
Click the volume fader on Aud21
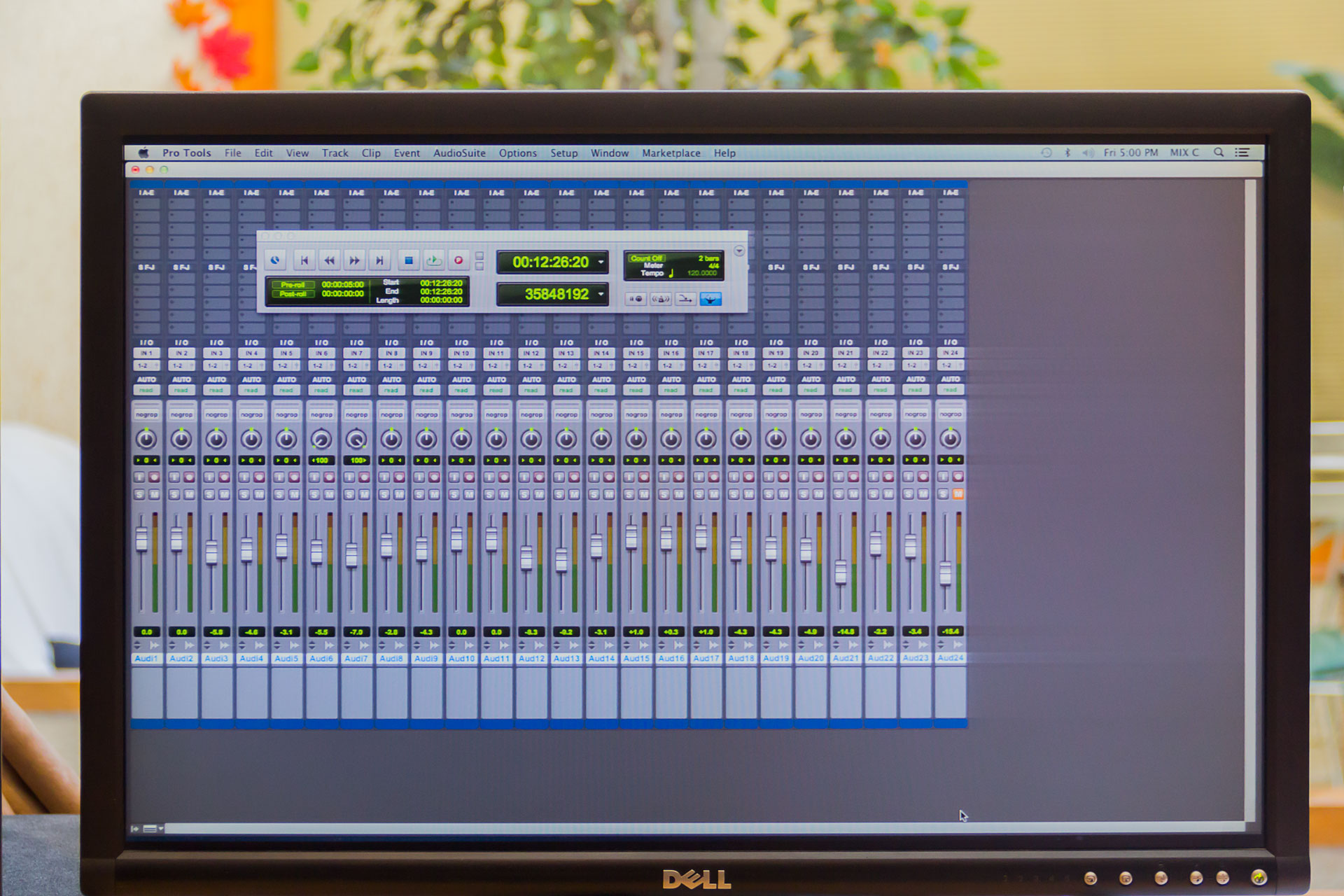tap(841, 573)
